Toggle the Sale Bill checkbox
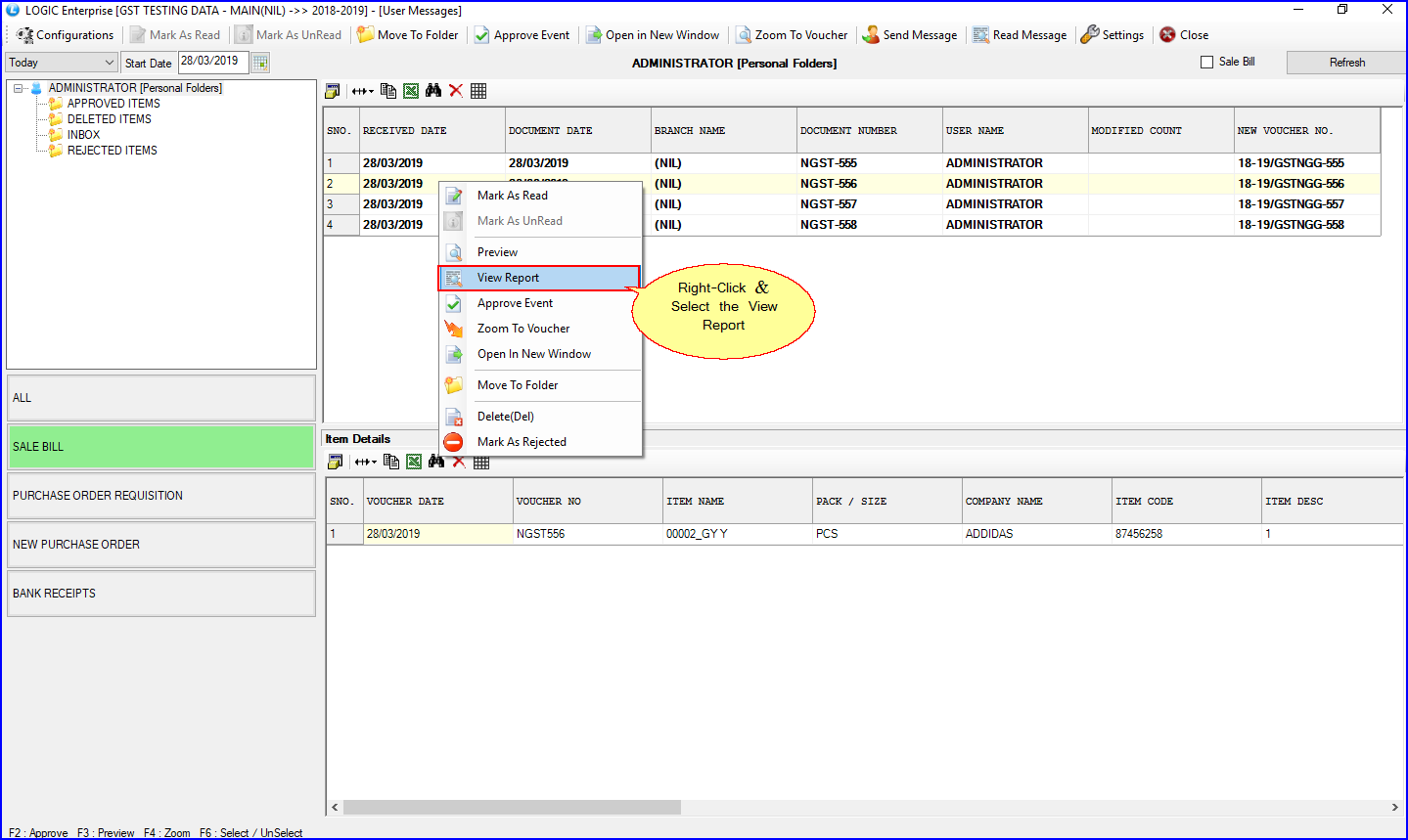The width and height of the screenshot is (1408, 840). coord(1206,62)
